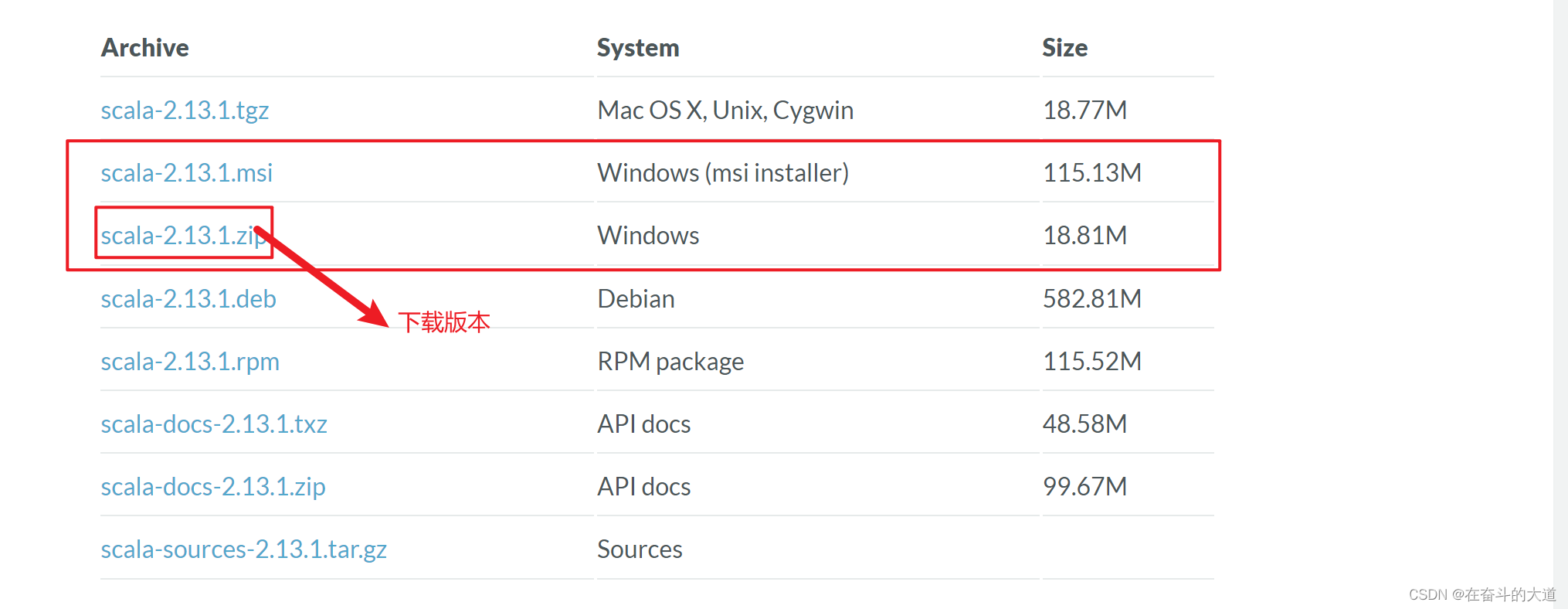Click the scala-2.13.1.zip link
Screen dimensions: 1568x609
[184, 236]
